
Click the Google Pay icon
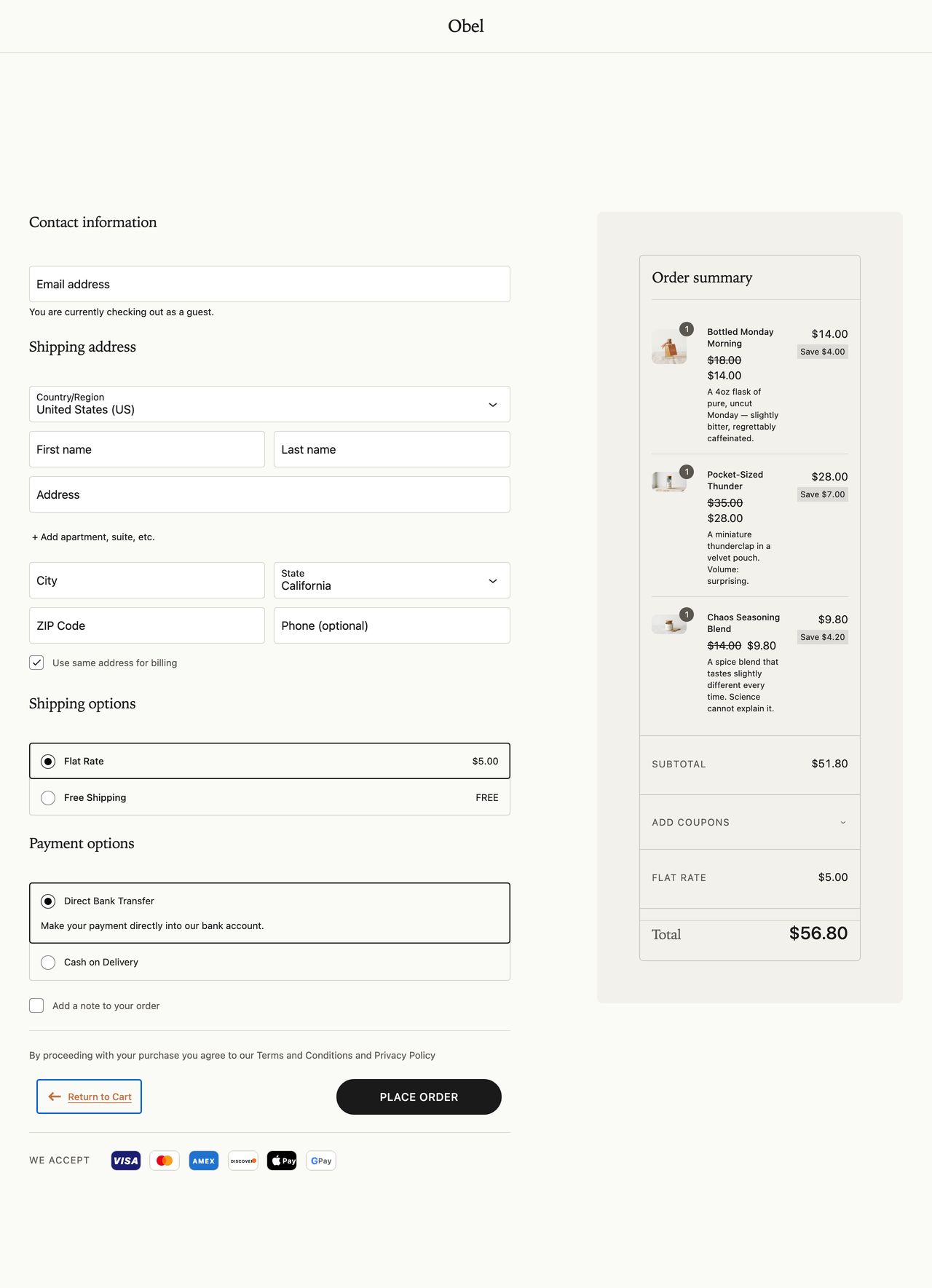point(321,1161)
